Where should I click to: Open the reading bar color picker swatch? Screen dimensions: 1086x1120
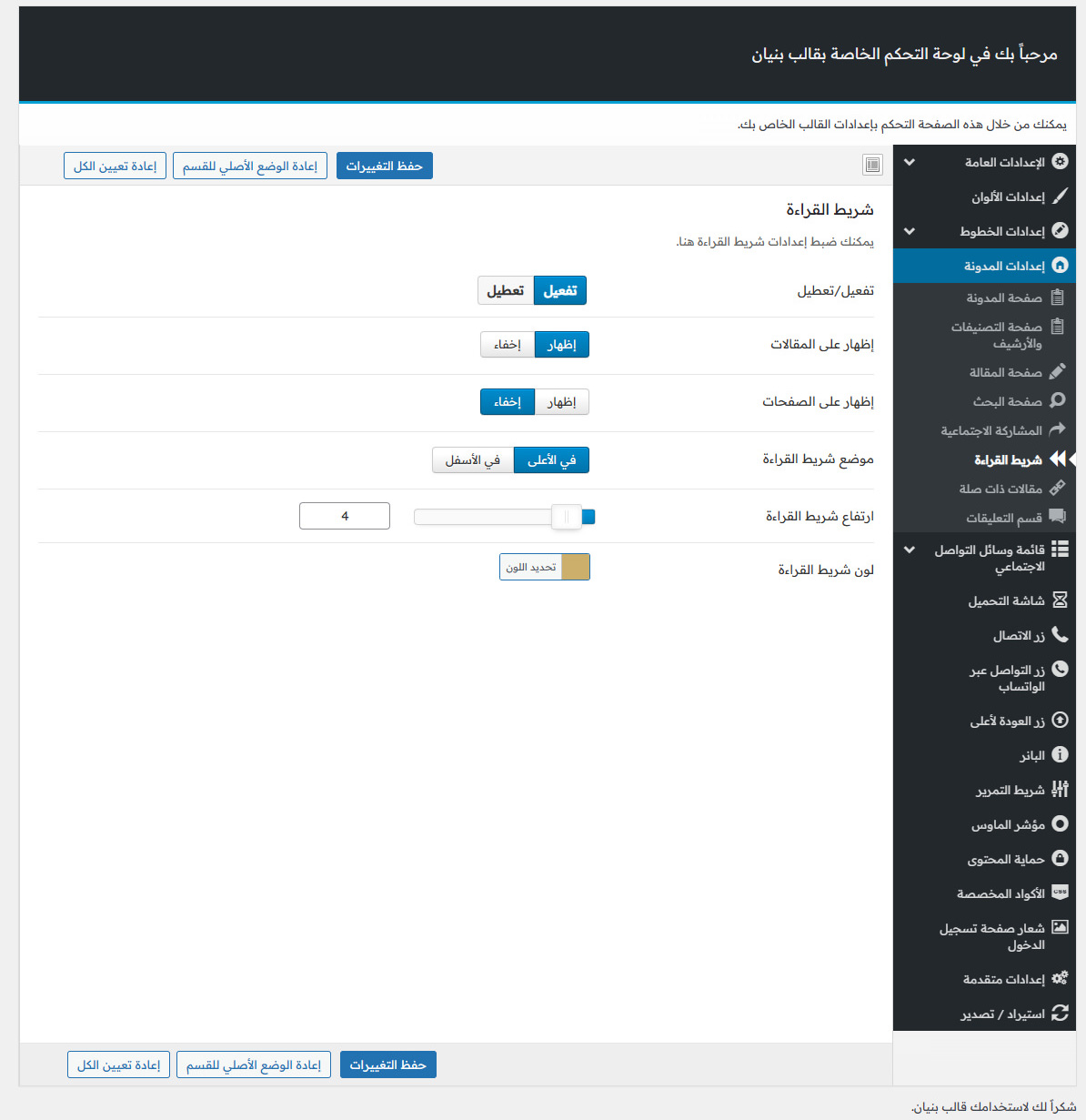(575, 567)
